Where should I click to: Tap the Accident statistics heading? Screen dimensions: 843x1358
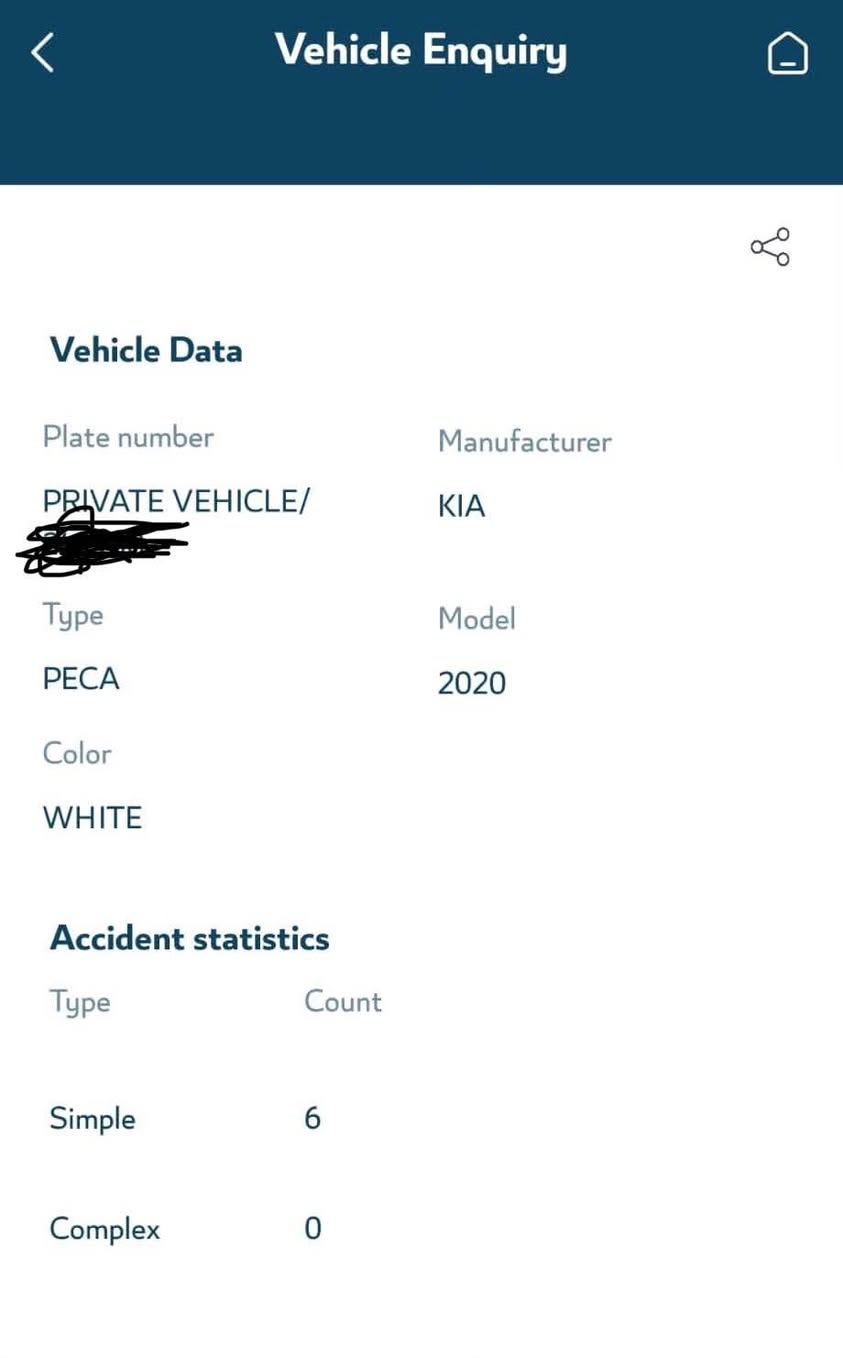pyautogui.click(x=189, y=938)
